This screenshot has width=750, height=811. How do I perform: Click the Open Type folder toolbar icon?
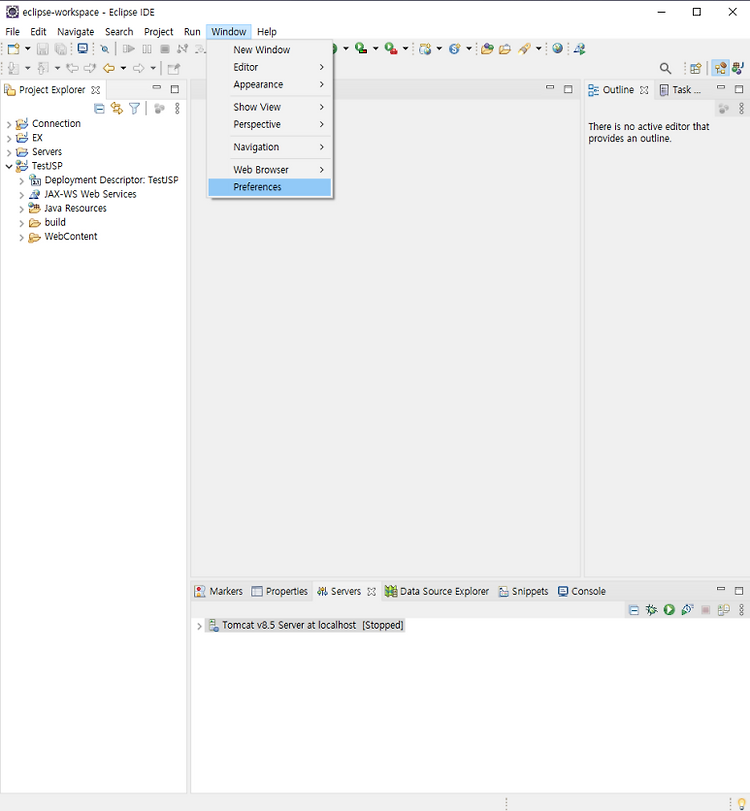[487, 49]
